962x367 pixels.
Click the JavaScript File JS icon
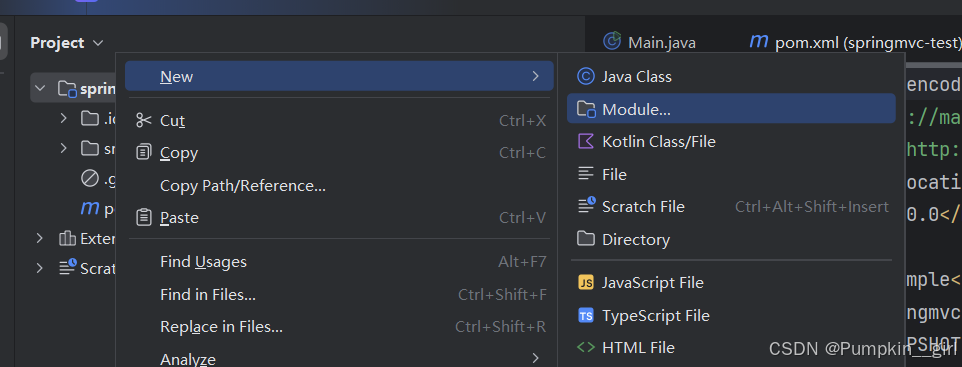point(586,283)
